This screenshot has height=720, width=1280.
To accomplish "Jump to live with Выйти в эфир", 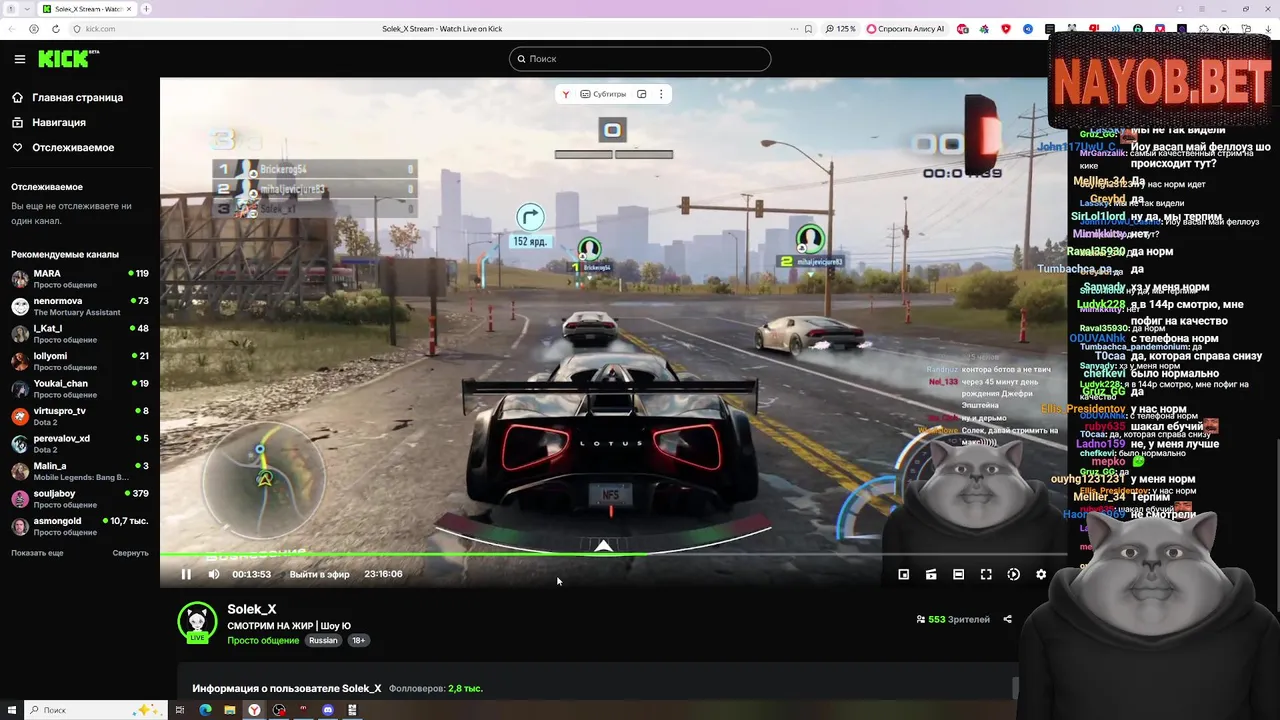I will click(319, 574).
